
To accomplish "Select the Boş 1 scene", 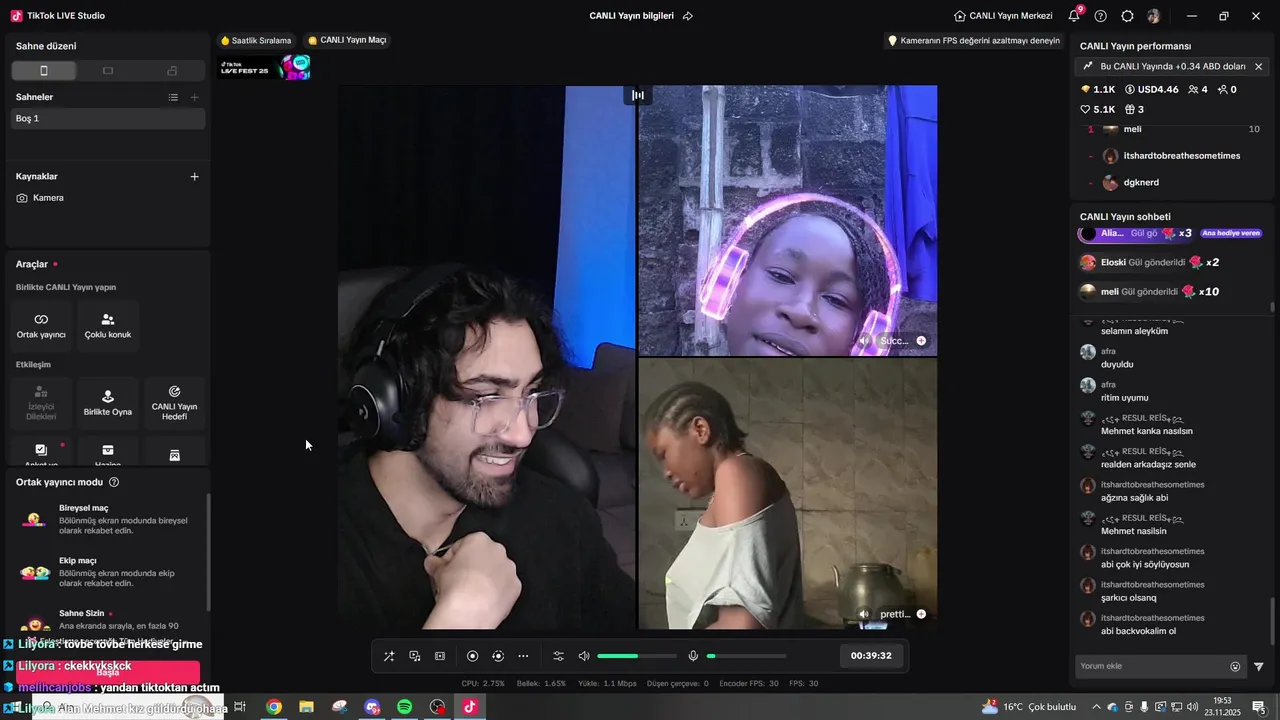I will (x=108, y=118).
